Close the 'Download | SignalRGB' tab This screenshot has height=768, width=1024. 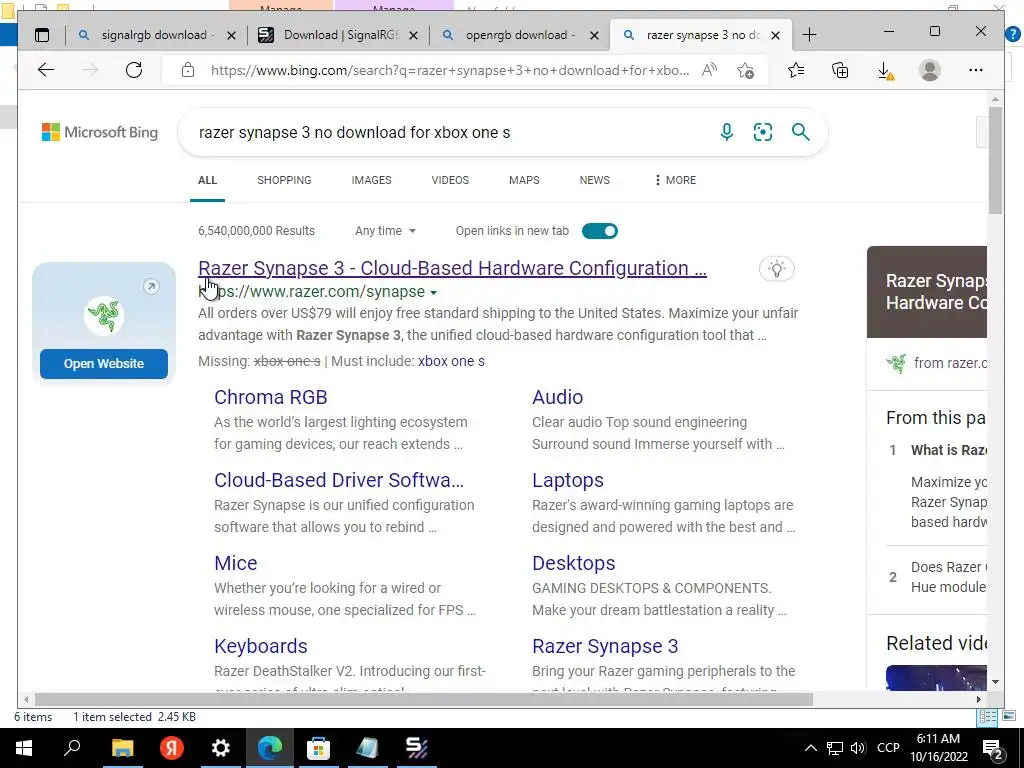(413, 35)
